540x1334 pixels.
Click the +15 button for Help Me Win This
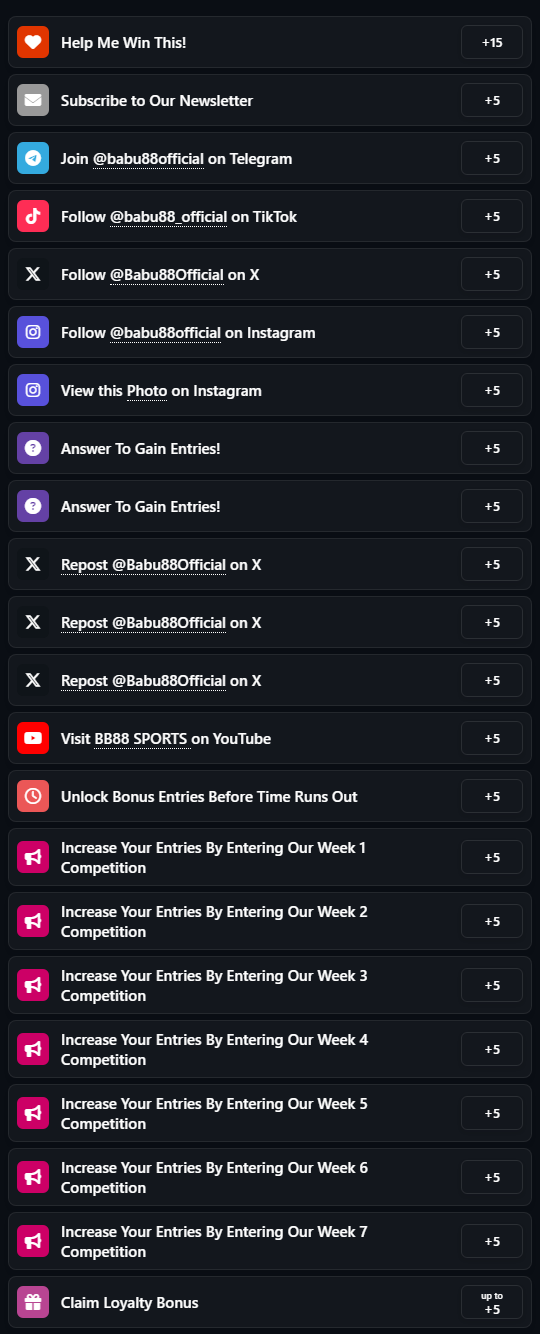[492, 42]
